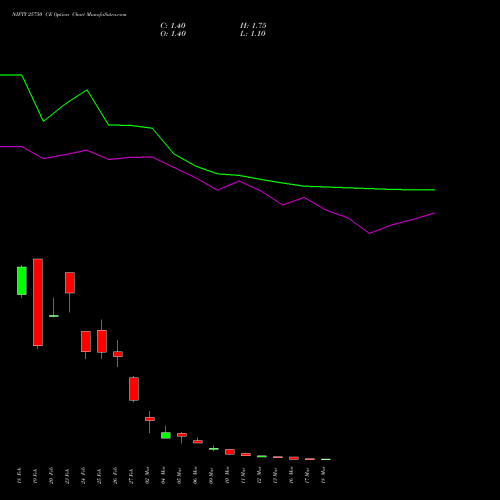Click the 11 Mar date label

pos(243,476)
